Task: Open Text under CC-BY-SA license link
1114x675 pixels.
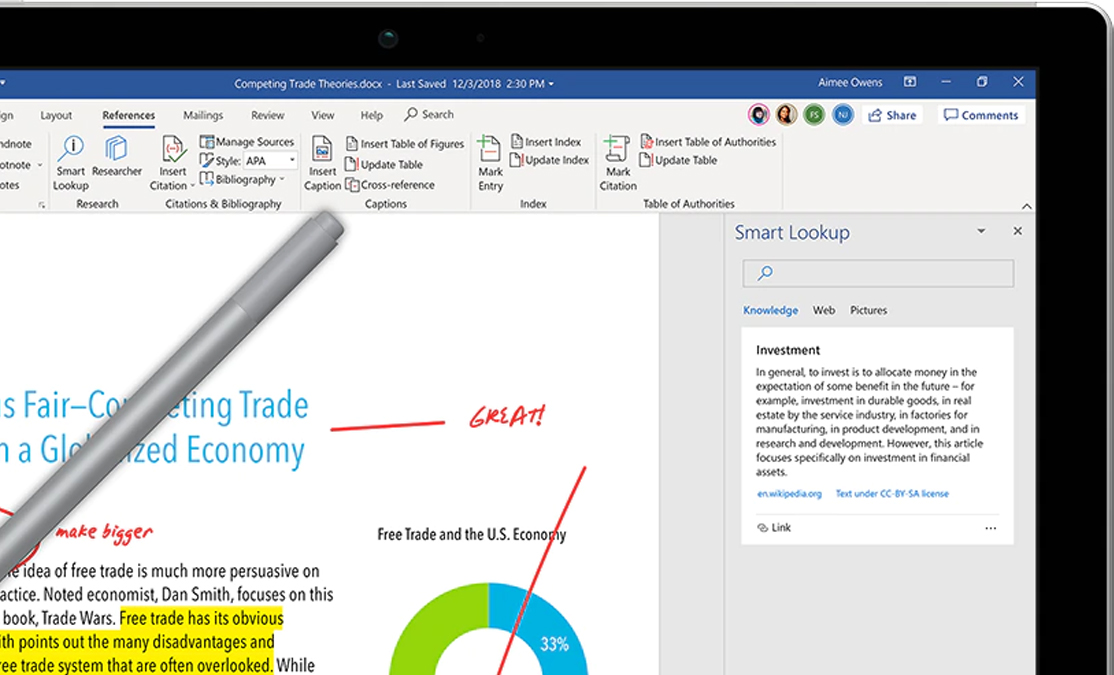Action: [x=892, y=494]
